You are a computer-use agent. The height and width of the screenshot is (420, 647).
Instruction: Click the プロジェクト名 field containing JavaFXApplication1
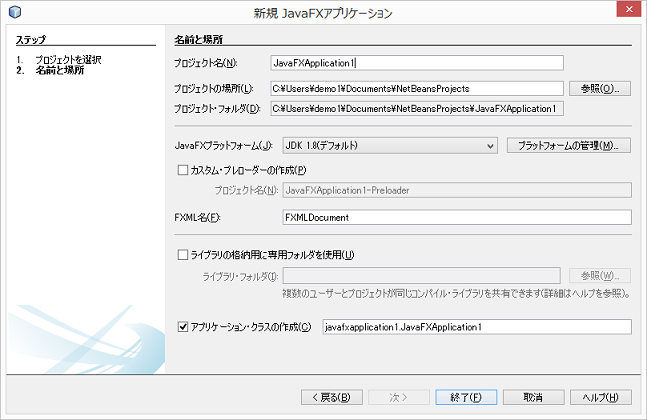(x=417, y=63)
